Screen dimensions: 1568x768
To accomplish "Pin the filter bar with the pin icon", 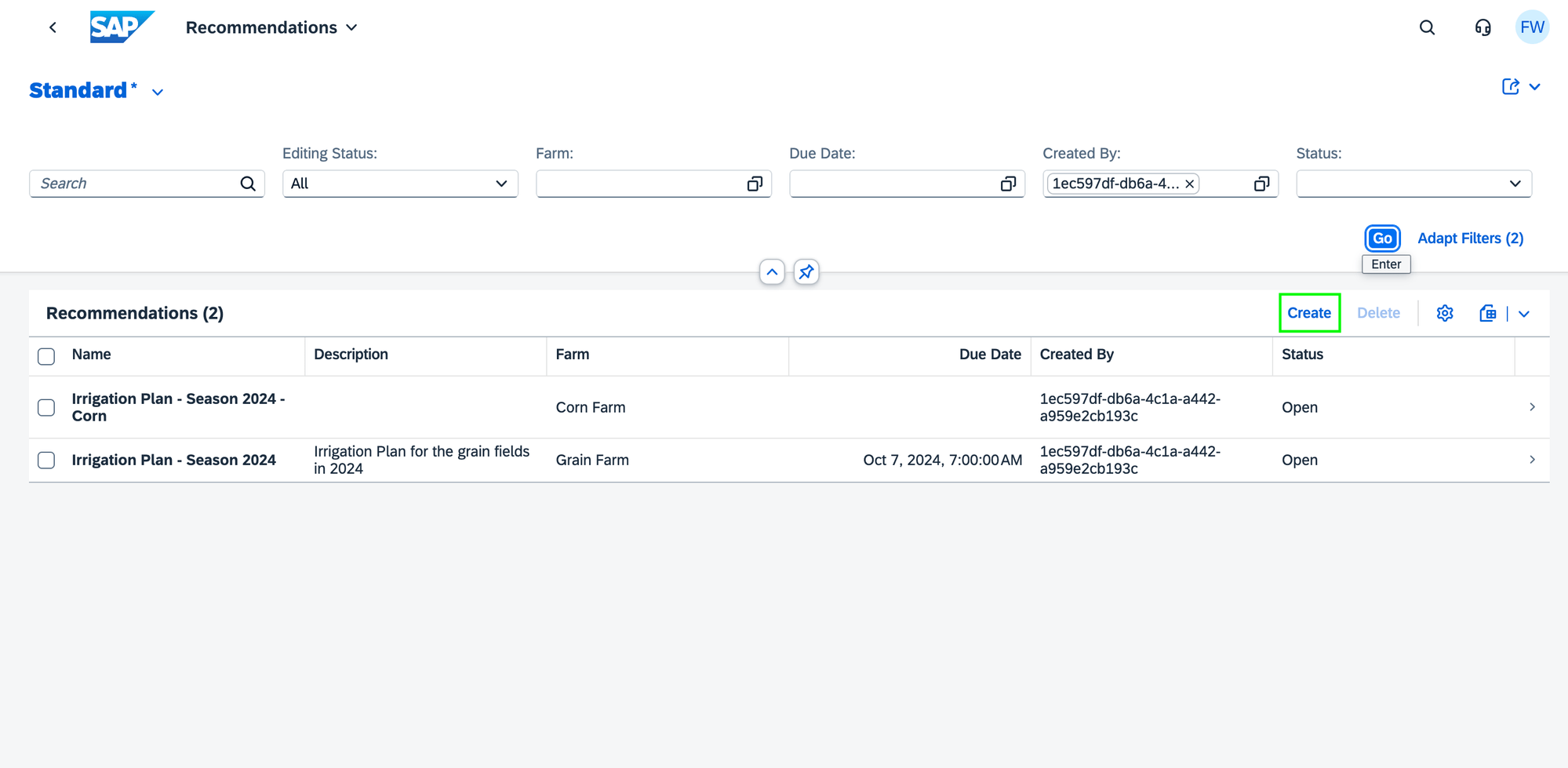I will pos(806,271).
